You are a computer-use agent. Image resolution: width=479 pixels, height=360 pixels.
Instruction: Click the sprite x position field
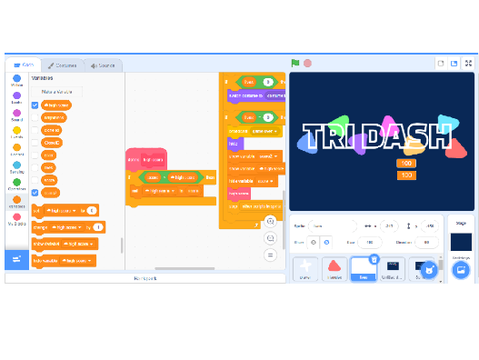(389, 226)
